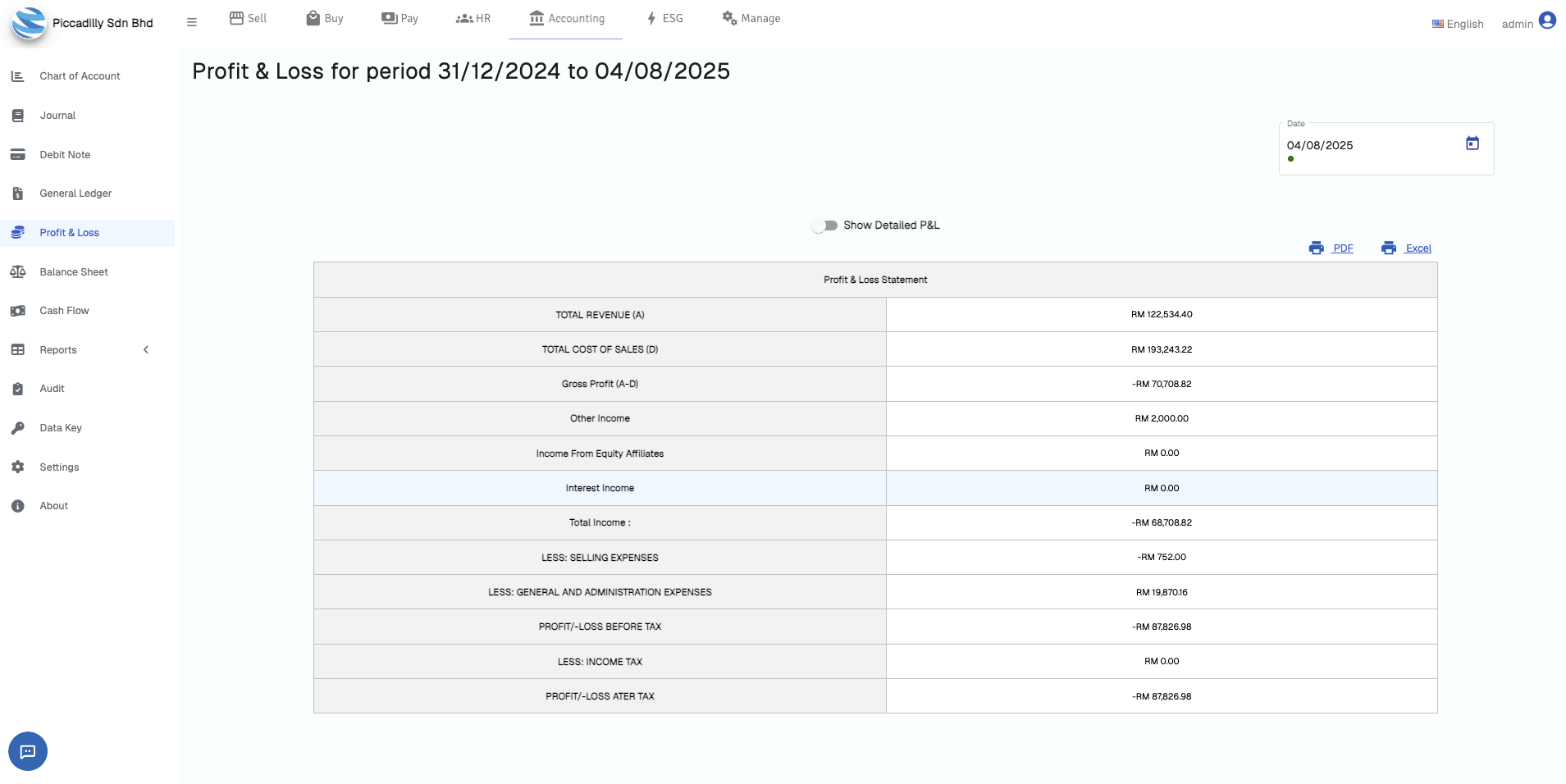Viewport: 1566px width, 784px height.
Task: Open the calendar date picker icon
Action: [1472, 144]
